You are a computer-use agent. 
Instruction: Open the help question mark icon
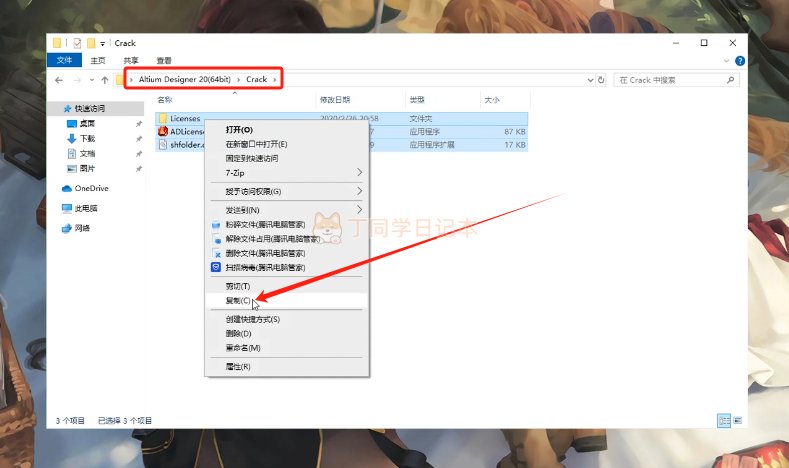click(x=740, y=61)
